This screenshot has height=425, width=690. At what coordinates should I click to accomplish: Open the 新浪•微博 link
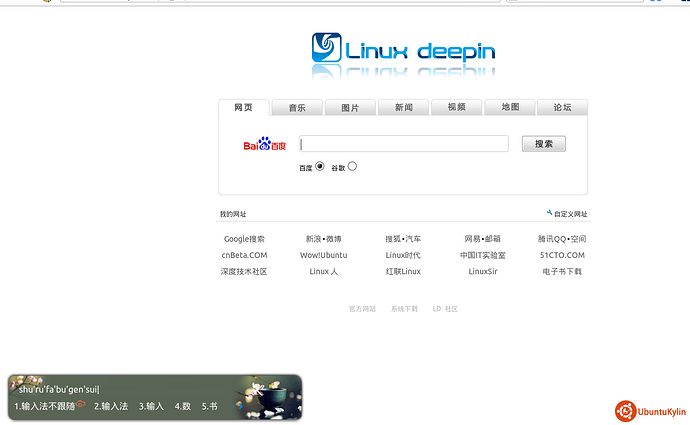[324, 239]
